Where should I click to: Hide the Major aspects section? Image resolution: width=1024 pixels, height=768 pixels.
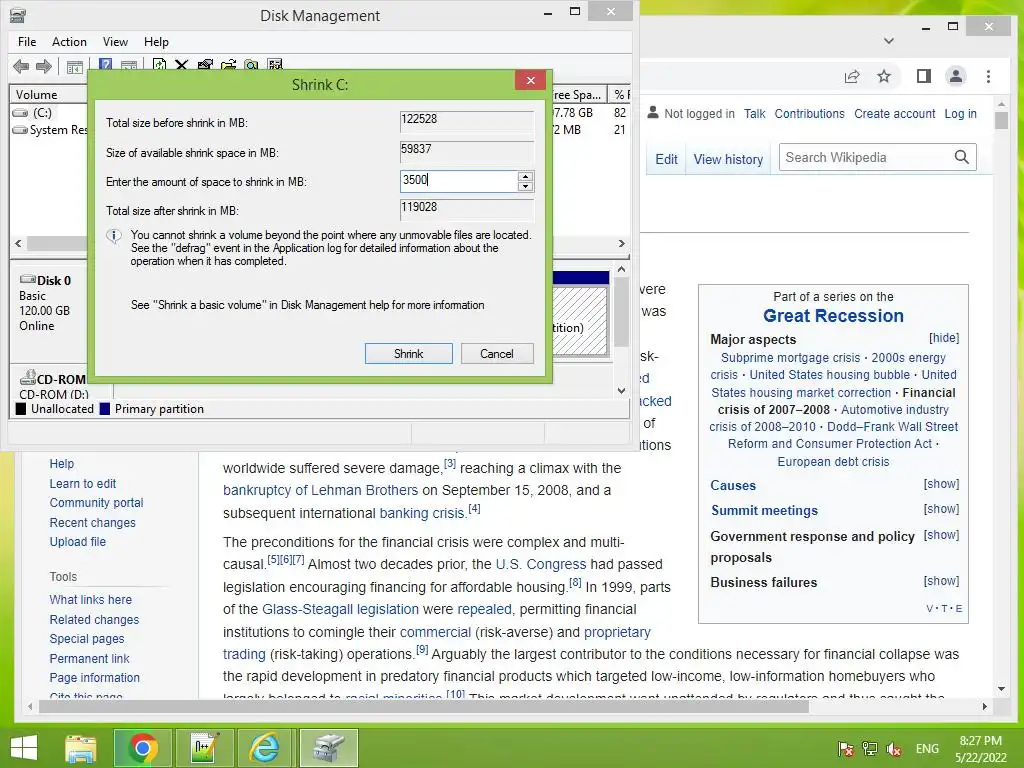click(x=944, y=338)
